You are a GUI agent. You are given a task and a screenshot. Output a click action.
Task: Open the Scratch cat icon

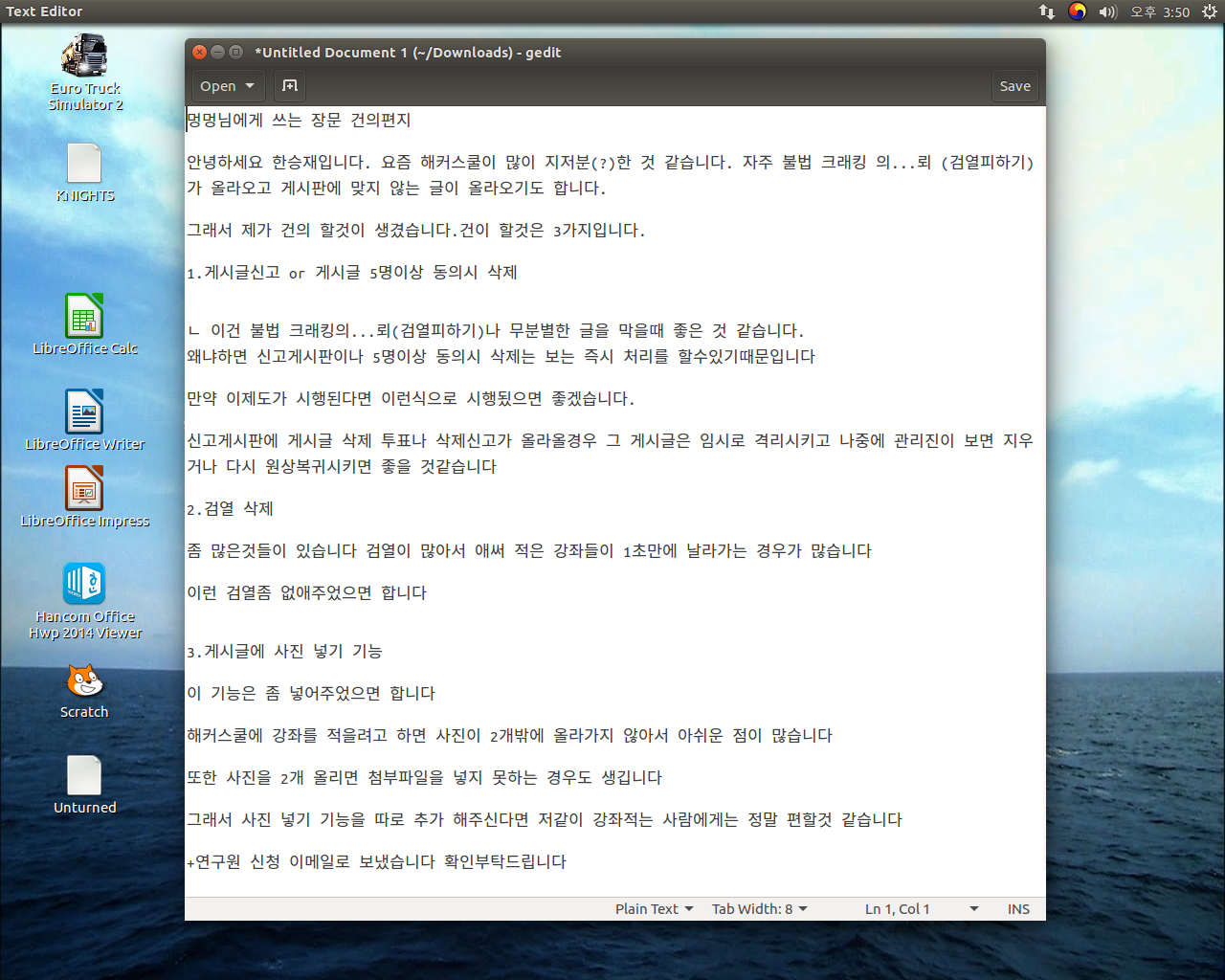pyautogui.click(x=84, y=681)
